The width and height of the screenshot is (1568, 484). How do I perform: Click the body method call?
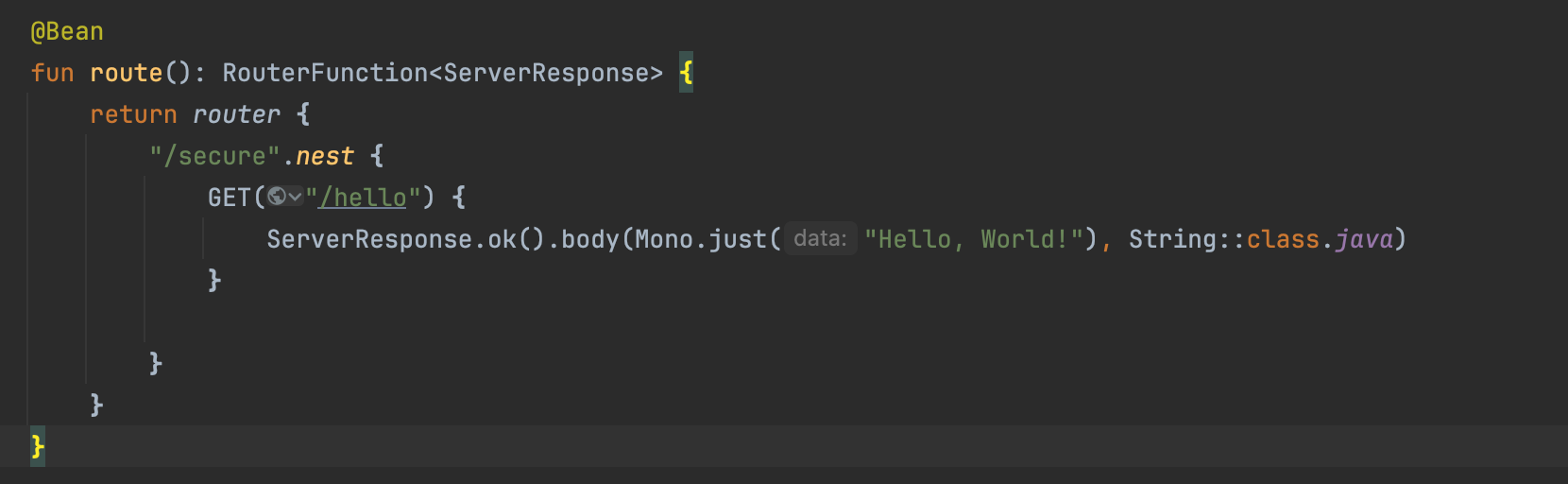pyautogui.click(x=590, y=239)
